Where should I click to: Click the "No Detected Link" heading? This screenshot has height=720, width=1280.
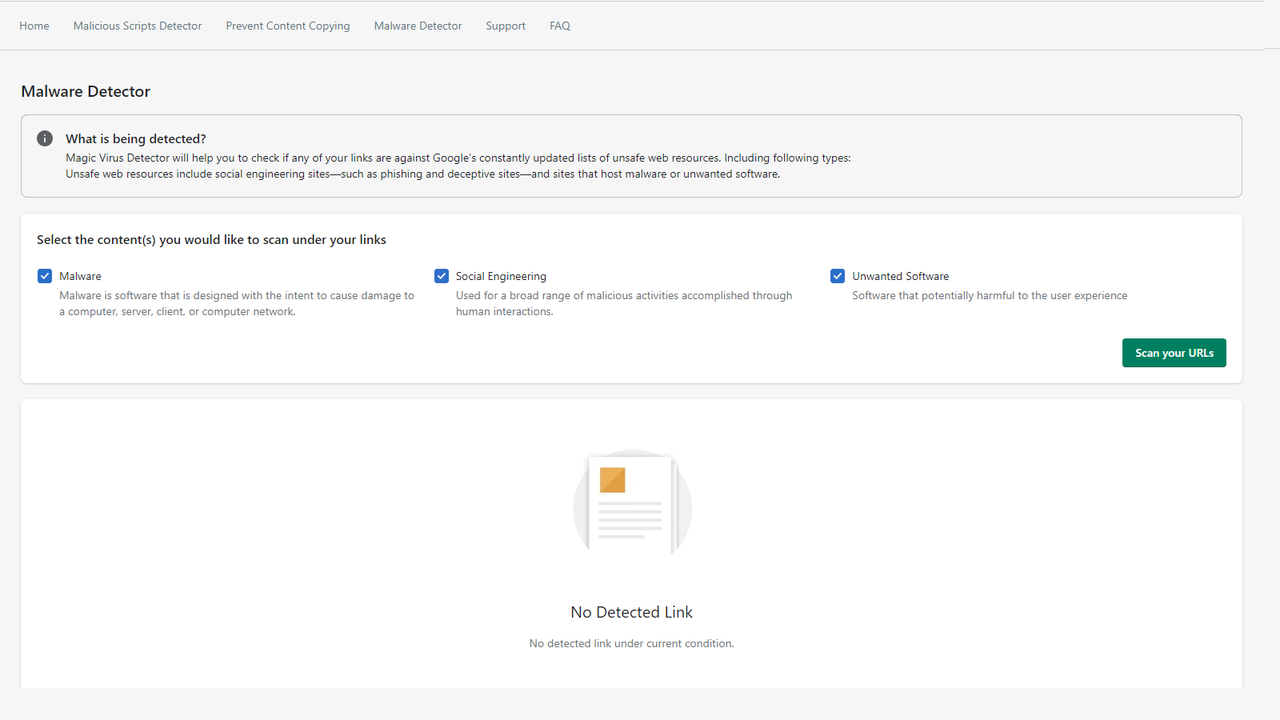(x=631, y=612)
